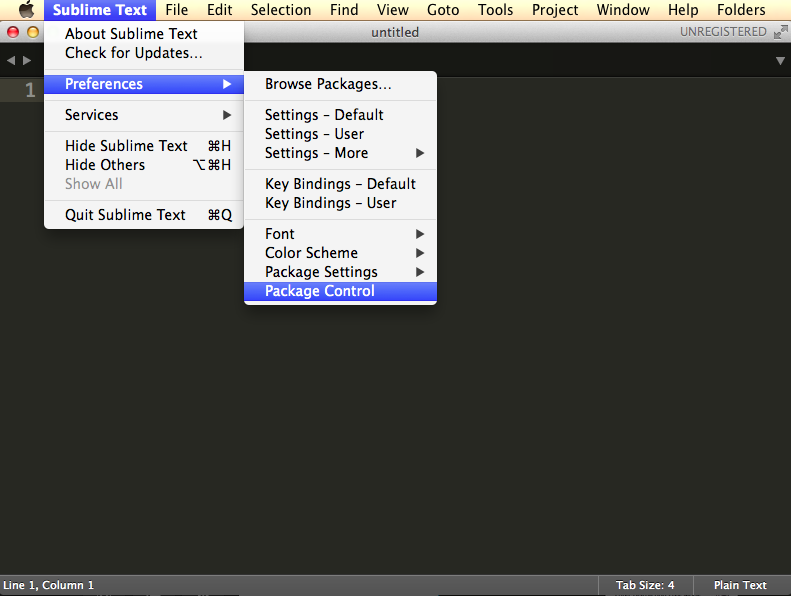Viewport: 791px width, 596px height.
Task: Open the Edit menu
Action: point(219,10)
